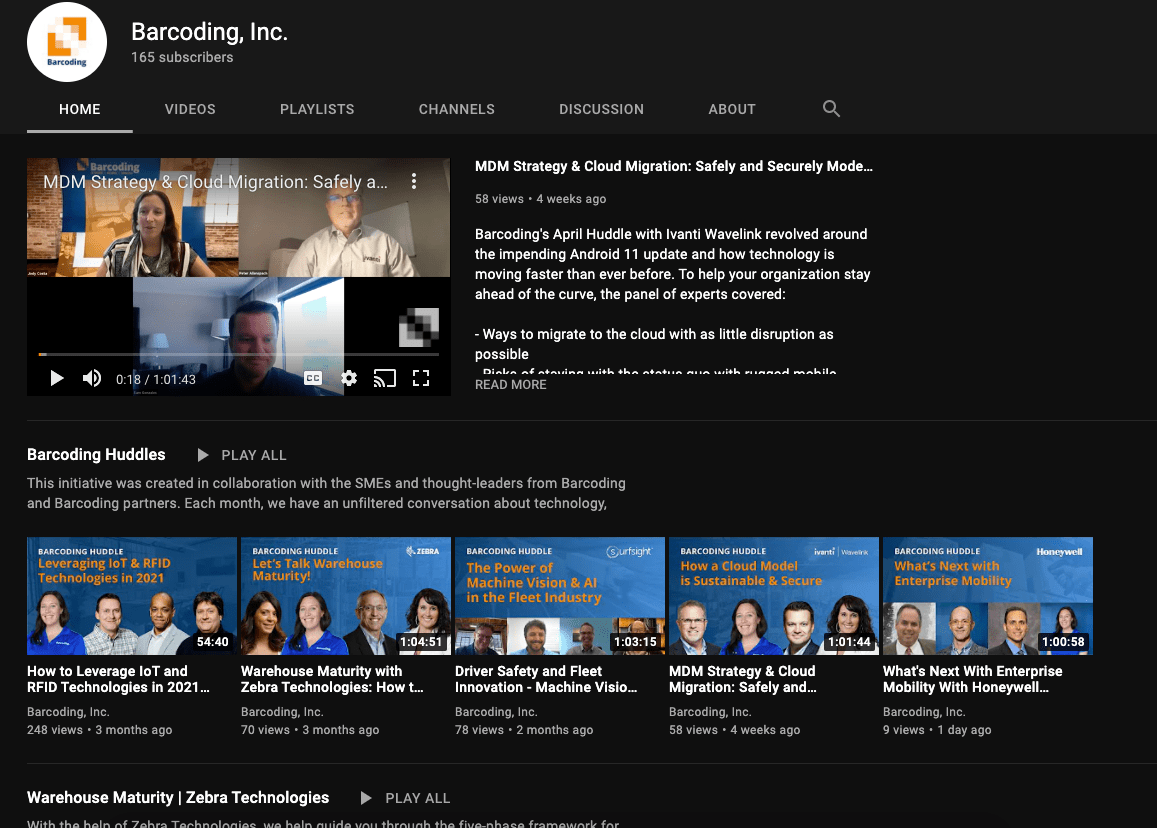Image resolution: width=1157 pixels, height=828 pixels.
Task: Open Power of Machine Vision thumbnail
Action: (x=560, y=596)
